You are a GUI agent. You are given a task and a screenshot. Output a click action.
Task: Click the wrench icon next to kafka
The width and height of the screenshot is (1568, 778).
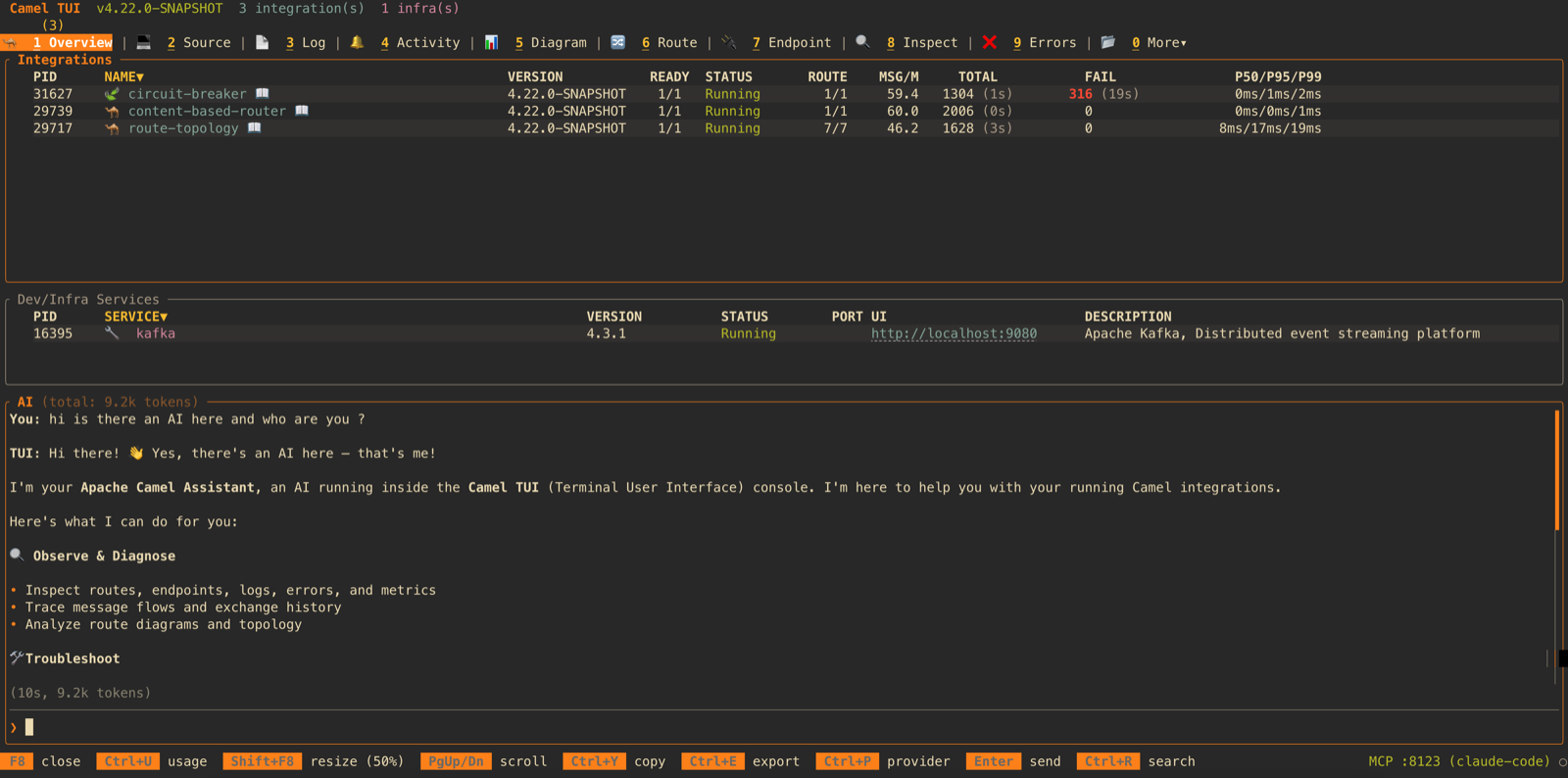[x=112, y=333]
